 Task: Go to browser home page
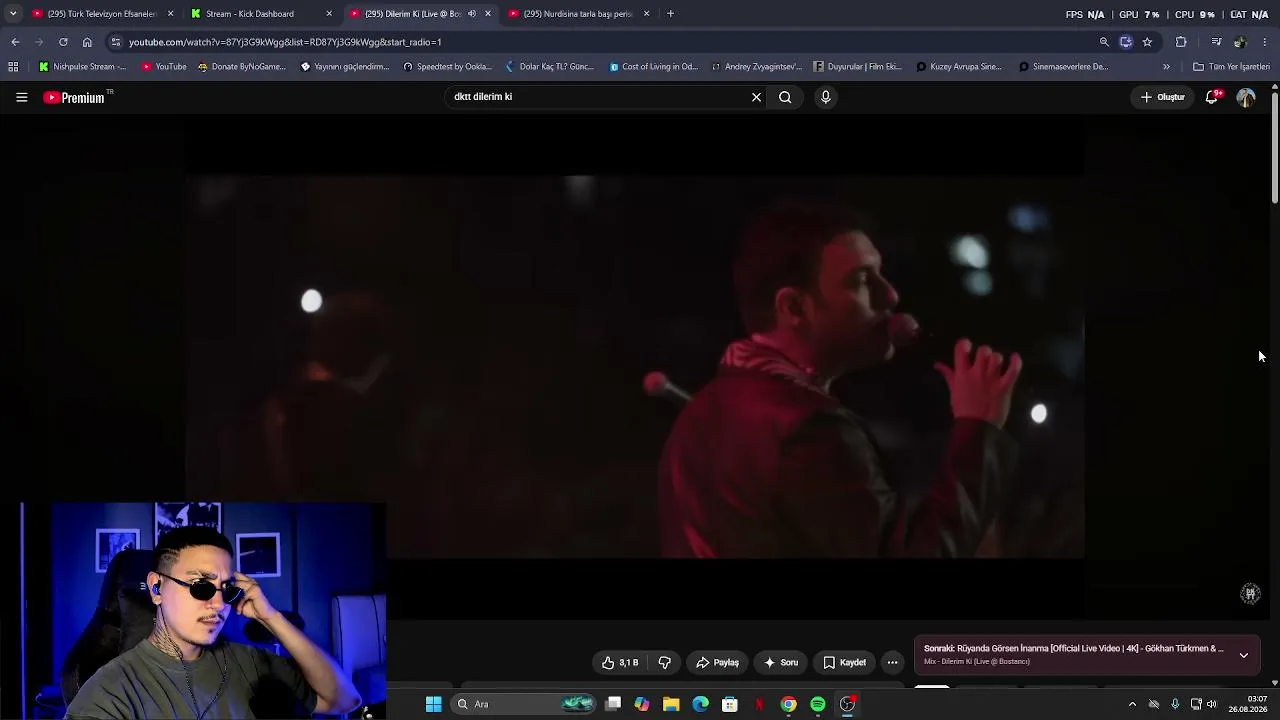[x=87, y=42]
